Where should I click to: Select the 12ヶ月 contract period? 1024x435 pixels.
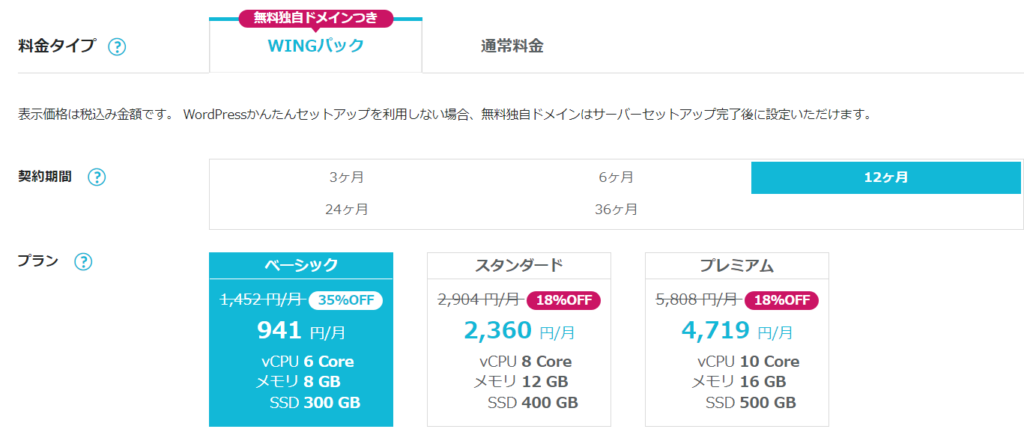886,178
